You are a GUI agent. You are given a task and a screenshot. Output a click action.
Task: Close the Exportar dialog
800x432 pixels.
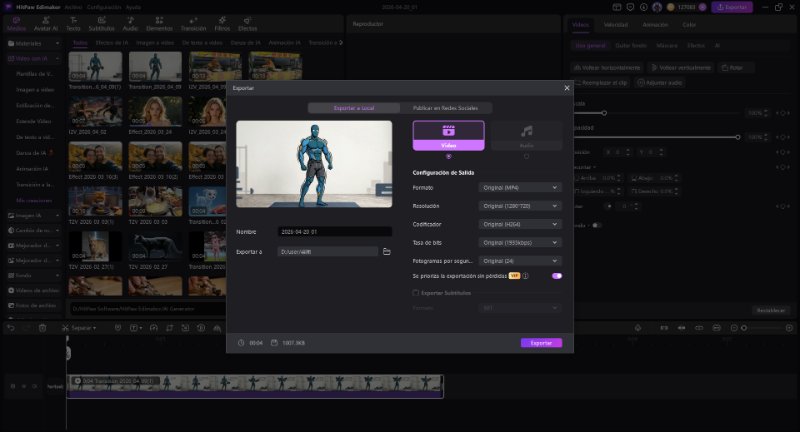[x=566, y=88]
